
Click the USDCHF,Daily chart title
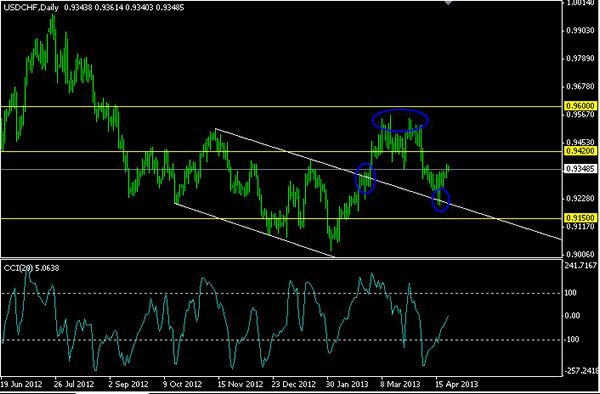pyautogui.click(x=31, y=7)
